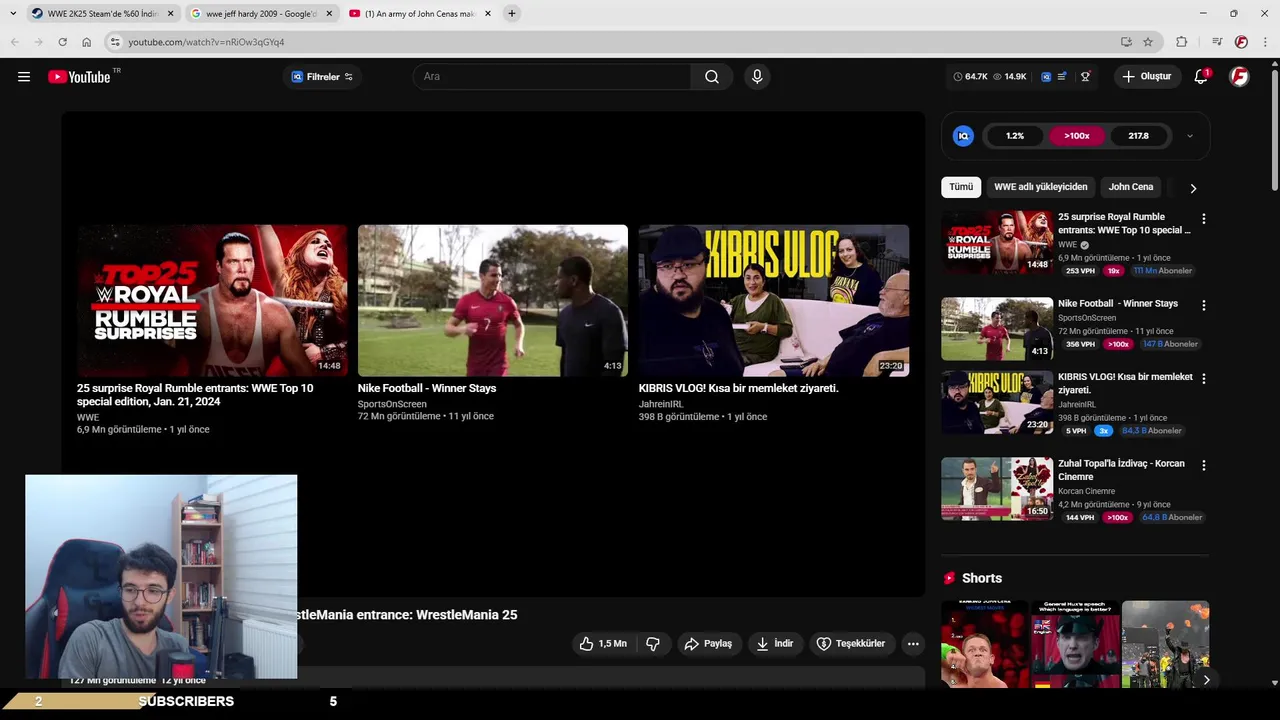Viewport: 1280px width, 720px height.
Task: Click the Teşekkürler thanks button
Action: coord(851,644)
